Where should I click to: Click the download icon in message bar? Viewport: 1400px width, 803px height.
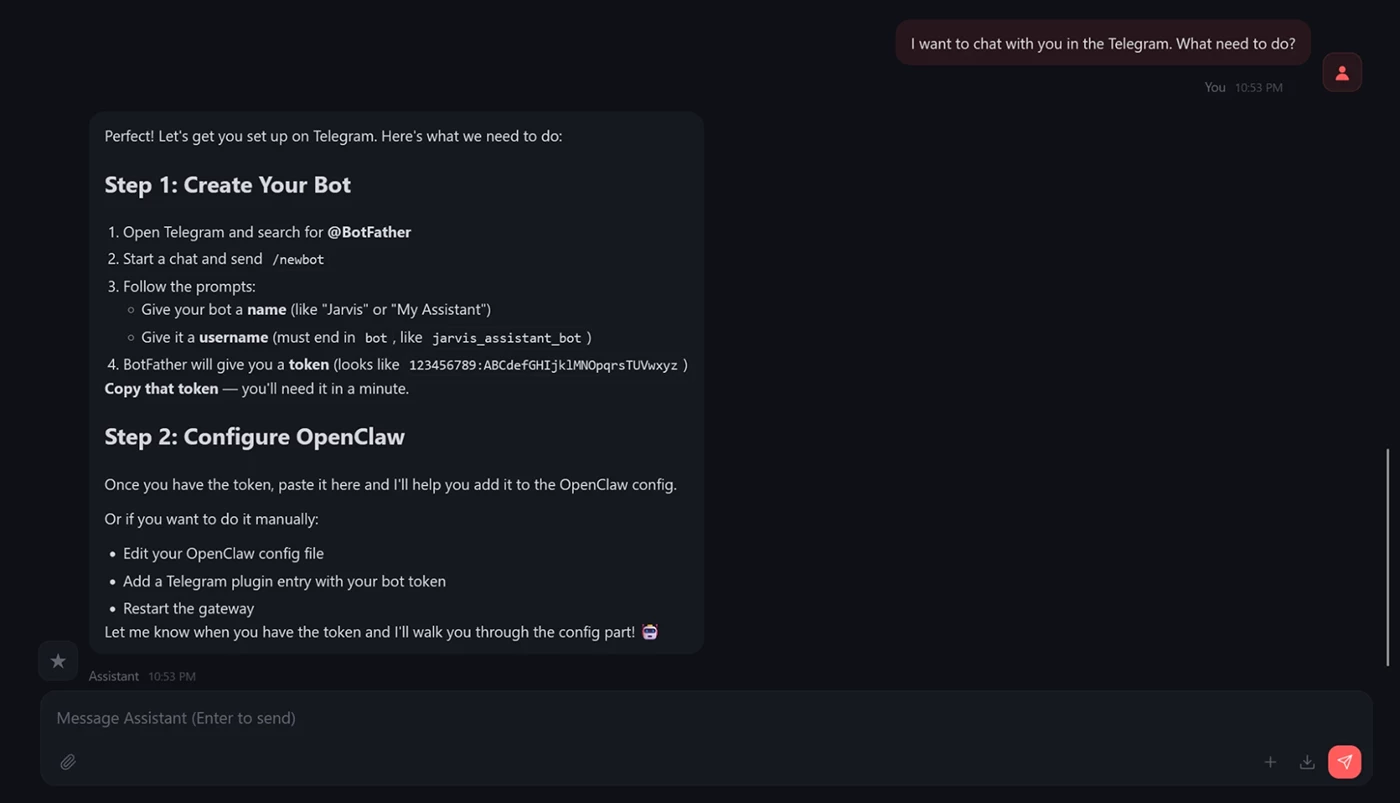click(1307, 762)
